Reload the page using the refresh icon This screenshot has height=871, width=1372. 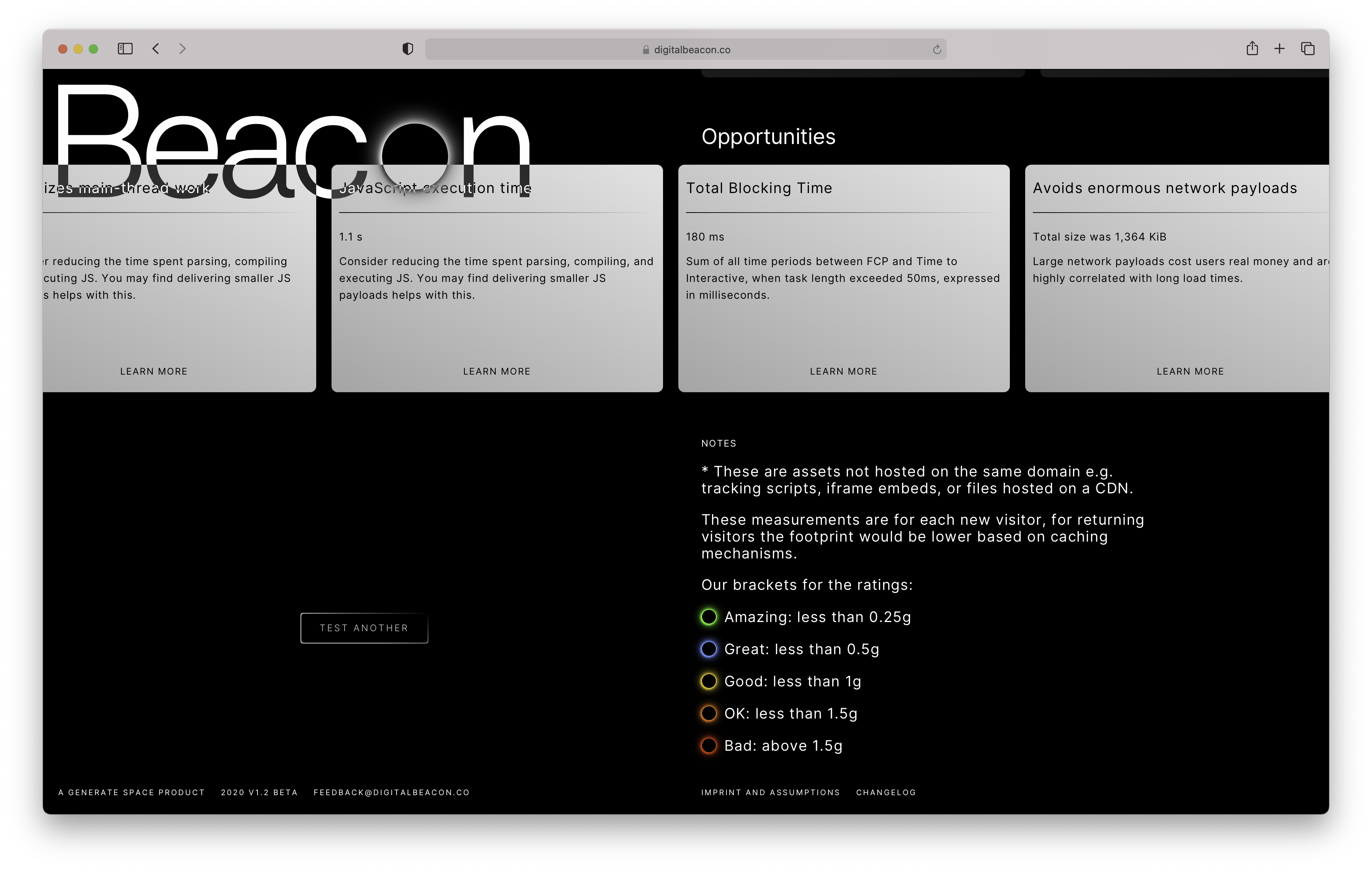(x=936, y=49)
